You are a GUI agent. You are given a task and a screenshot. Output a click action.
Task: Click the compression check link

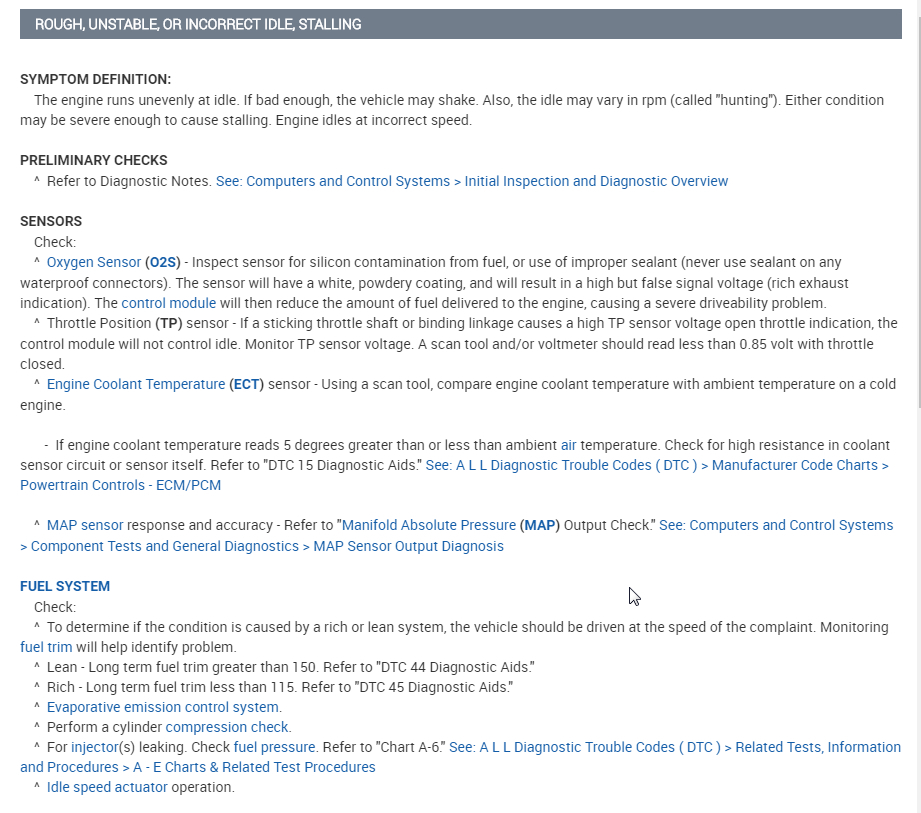tap(228, 727)
